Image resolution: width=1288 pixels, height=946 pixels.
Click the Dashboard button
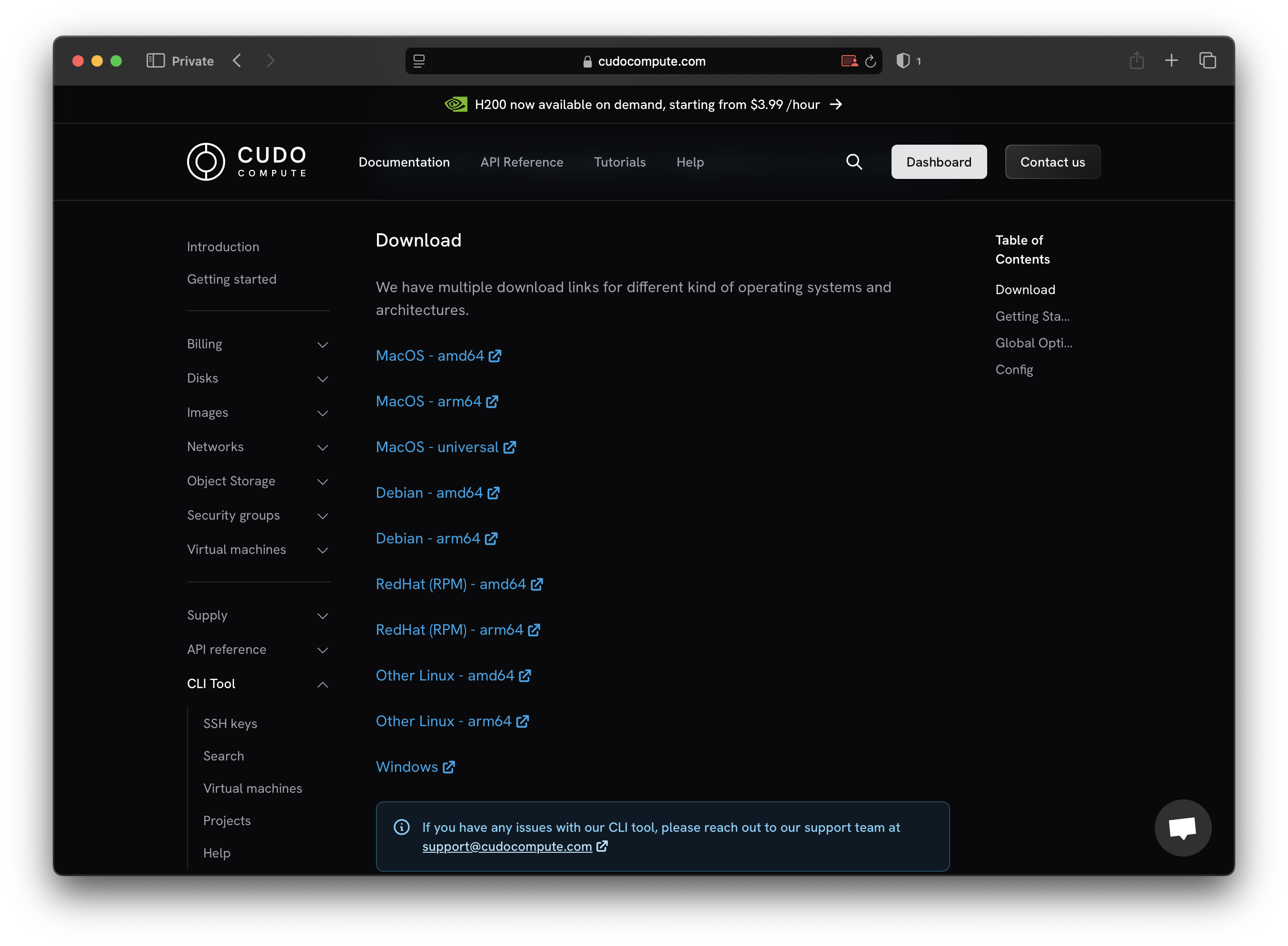939,162
